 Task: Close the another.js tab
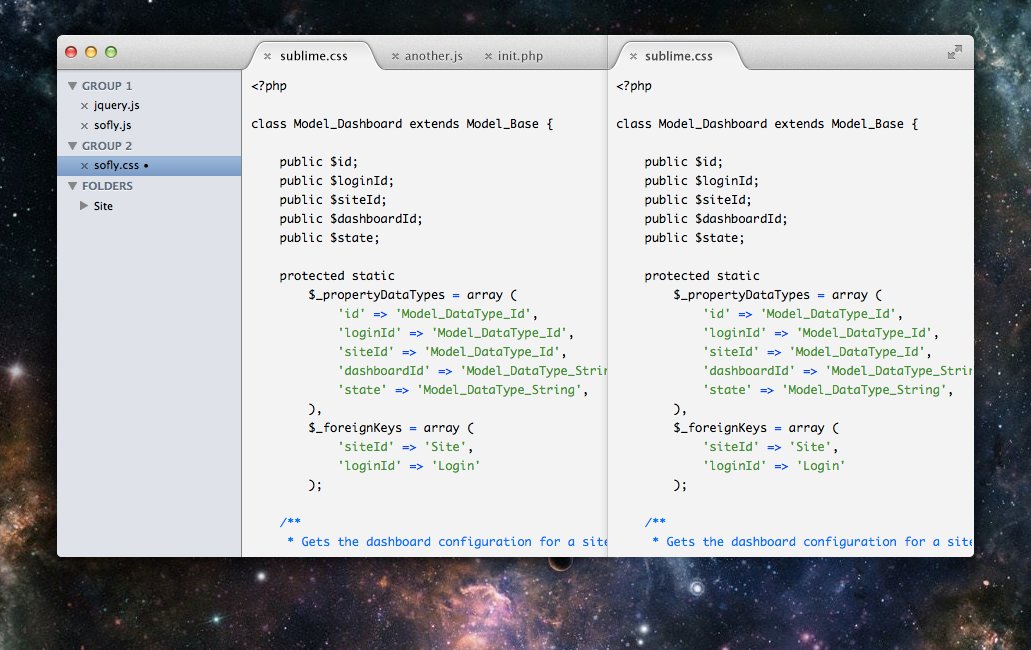395,57
